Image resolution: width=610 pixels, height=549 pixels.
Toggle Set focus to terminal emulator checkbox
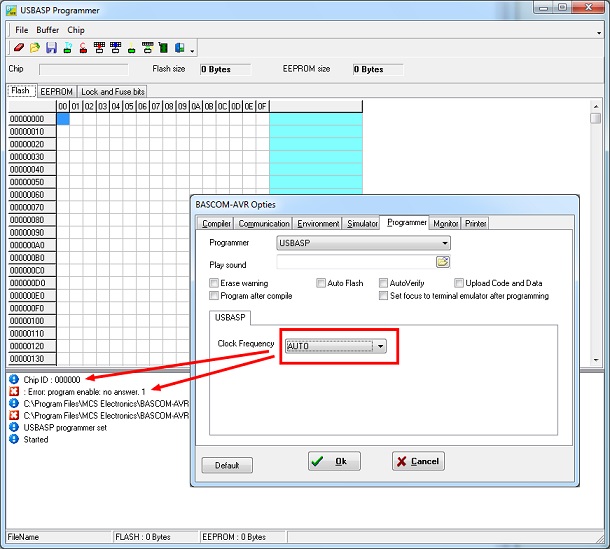point(383,296)
